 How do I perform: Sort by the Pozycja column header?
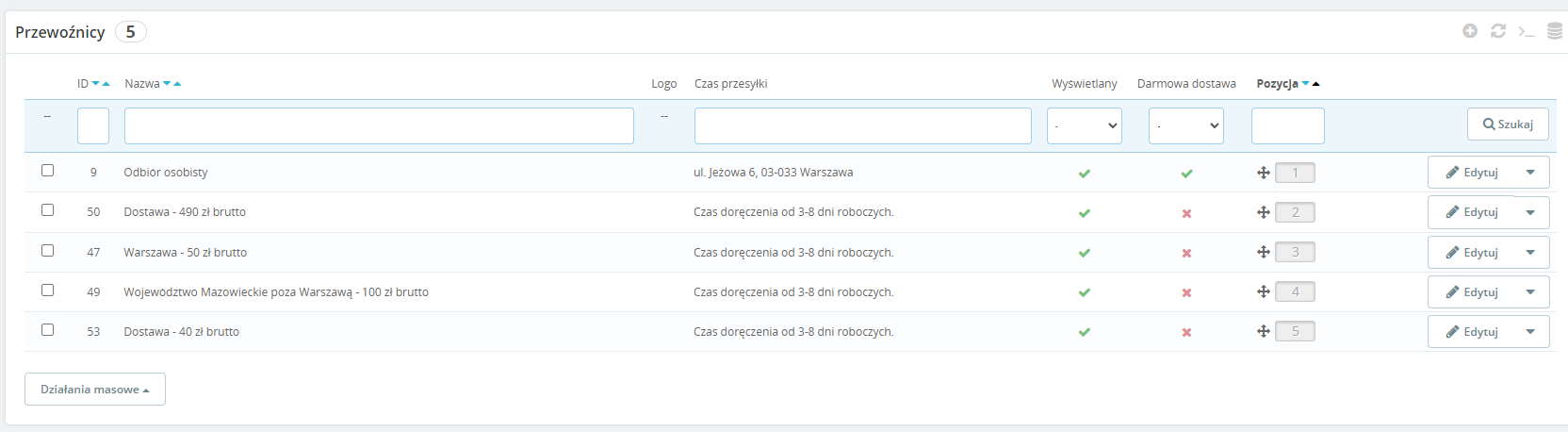tap(1277, 84)
